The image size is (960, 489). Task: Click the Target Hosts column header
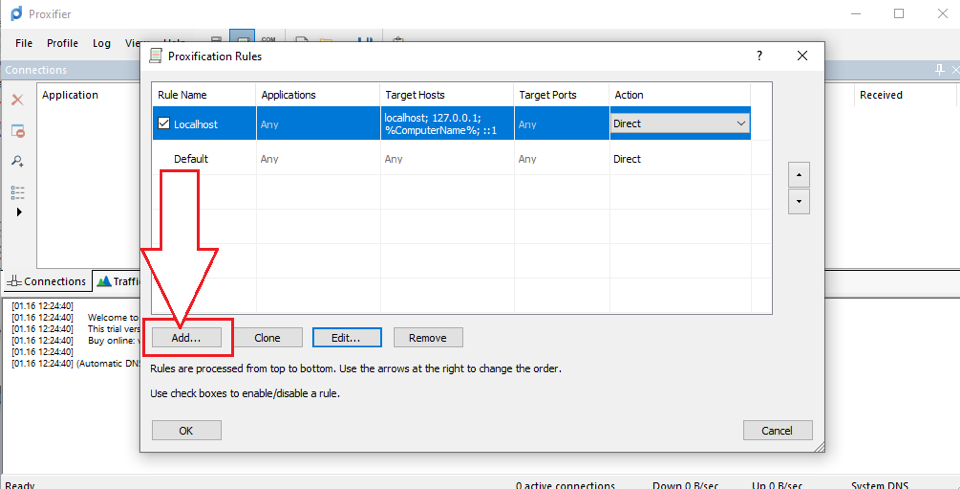point(447,95)
